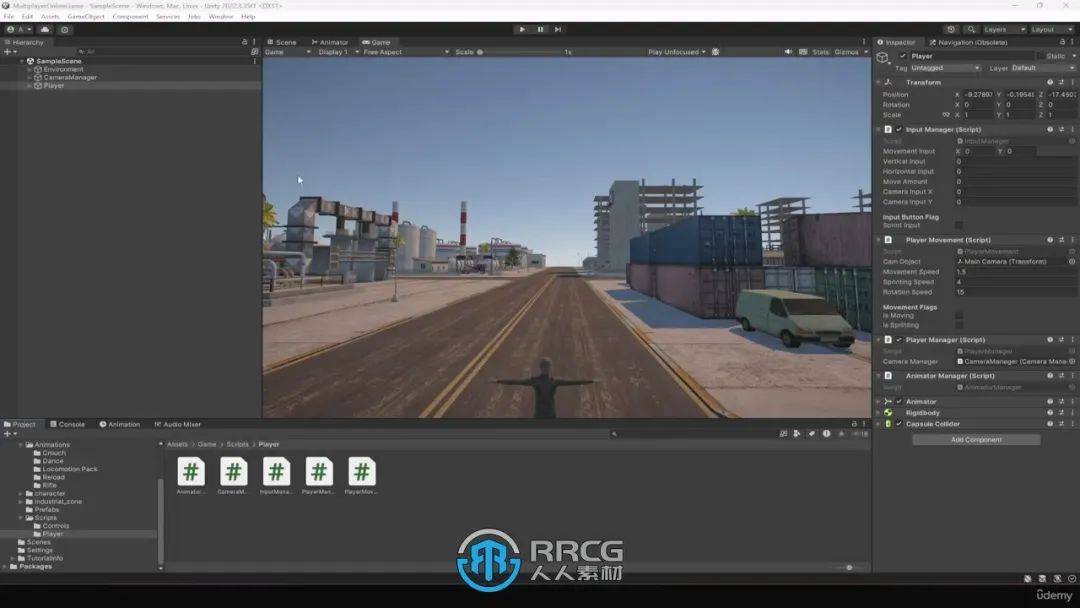Viewport: 1080px width, 608px height.
Task: Select the AnimatorManager script file icon
Action: click(191, 472)
